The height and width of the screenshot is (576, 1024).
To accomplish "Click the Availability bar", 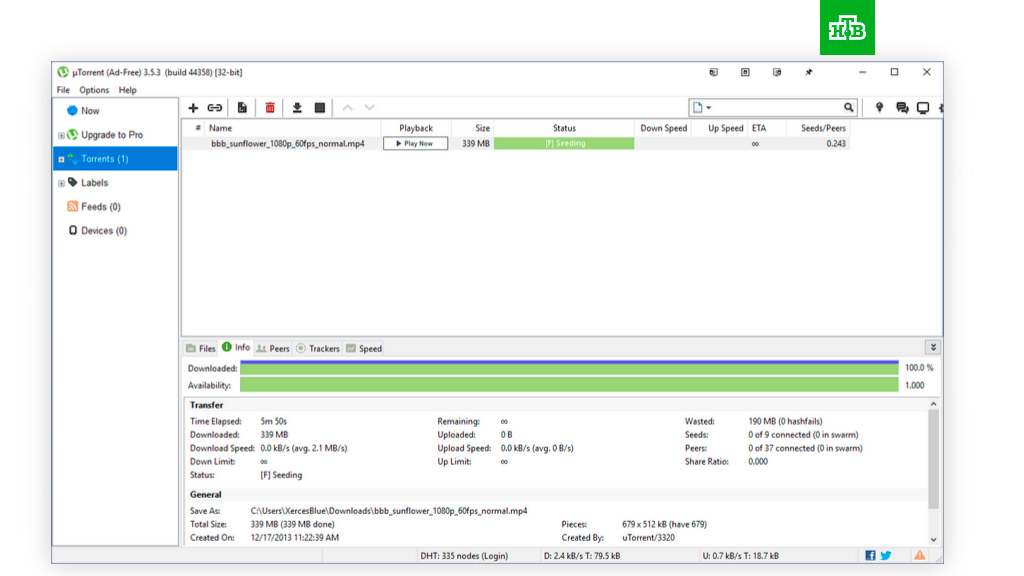I will [x=569, y=385].
